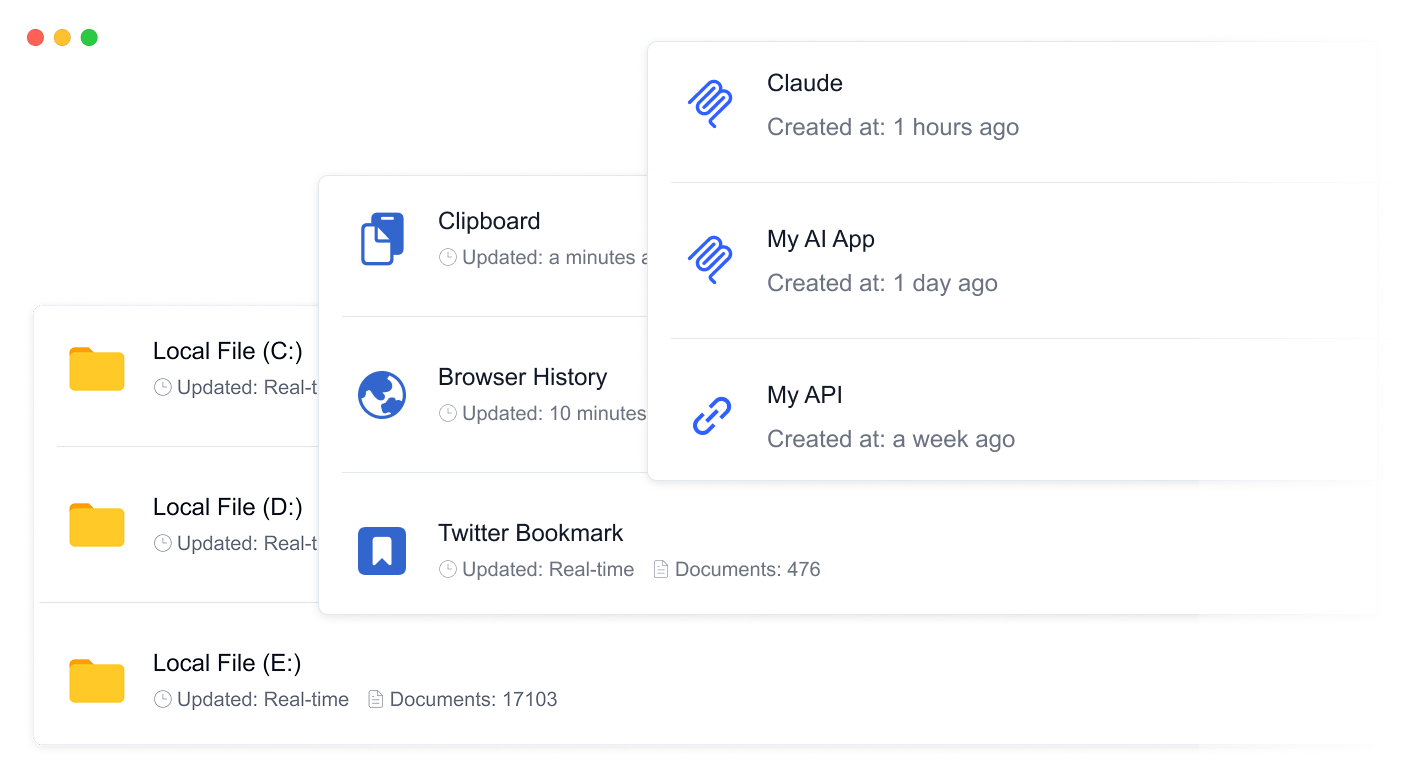Open the Local File (E:) folder icon

[97, 681]
